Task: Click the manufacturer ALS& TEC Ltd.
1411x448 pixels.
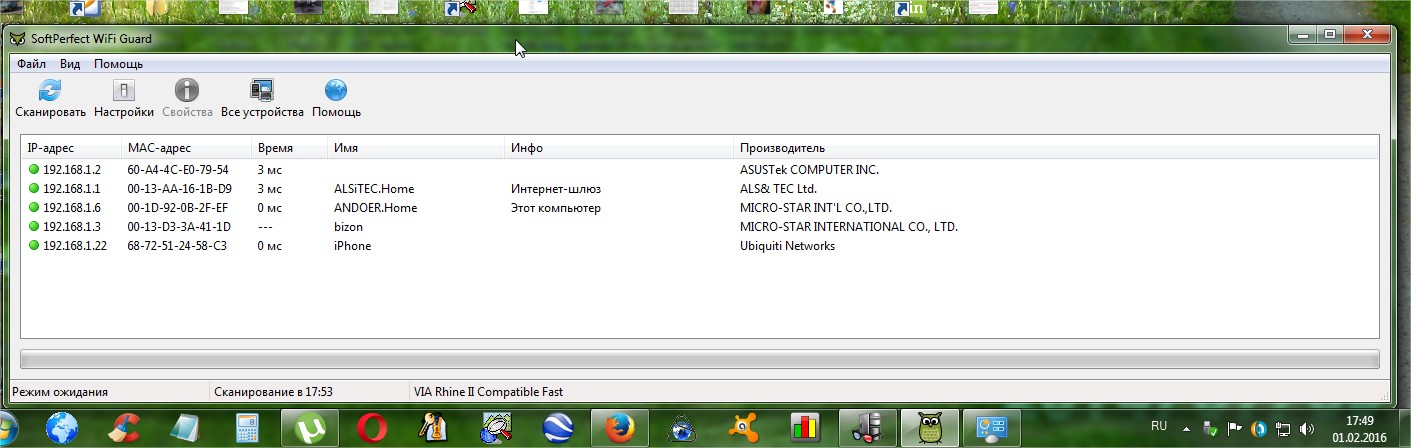Action: [778, 189]
